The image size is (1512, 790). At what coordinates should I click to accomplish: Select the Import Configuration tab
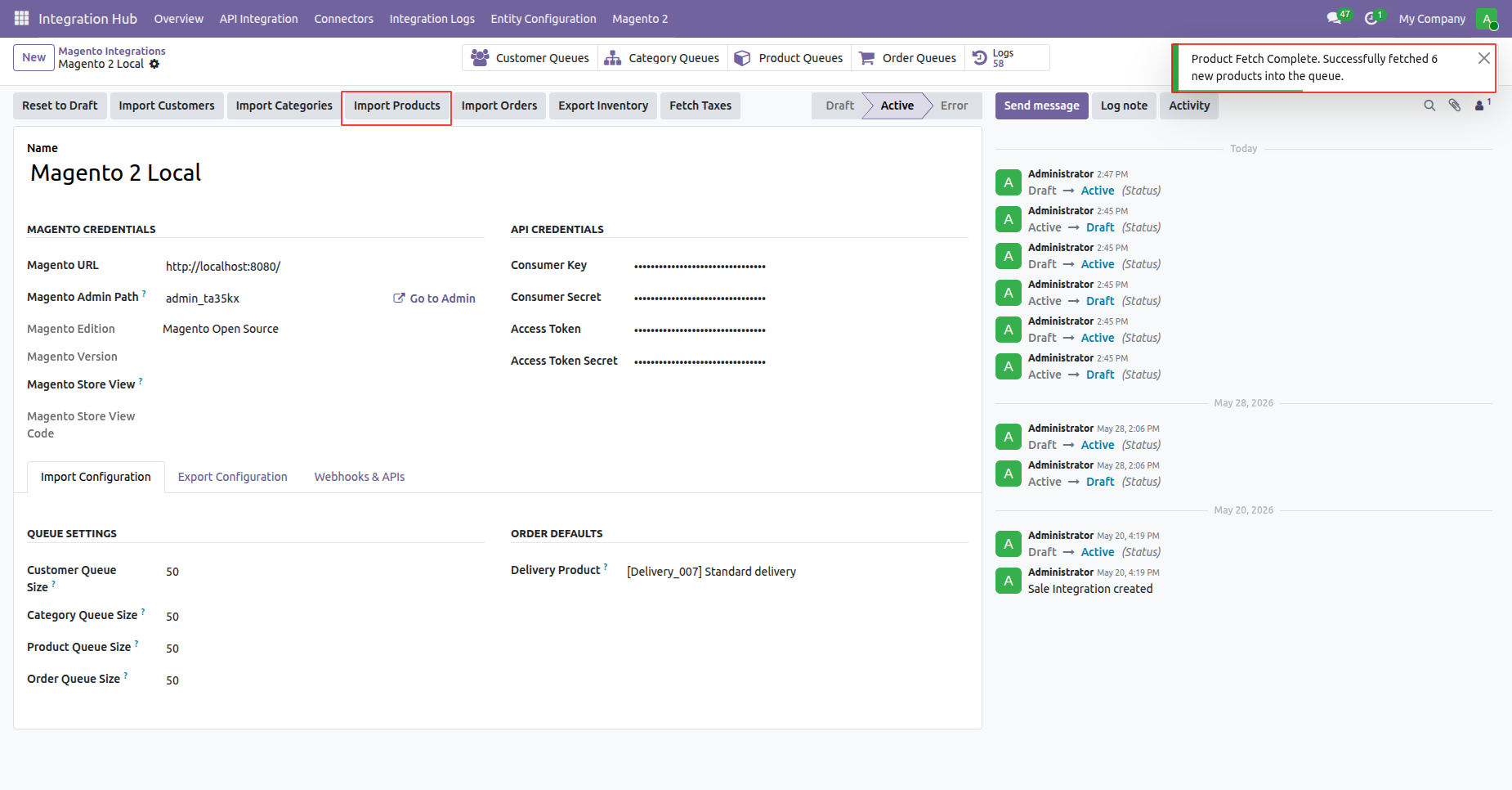(96, 477)
